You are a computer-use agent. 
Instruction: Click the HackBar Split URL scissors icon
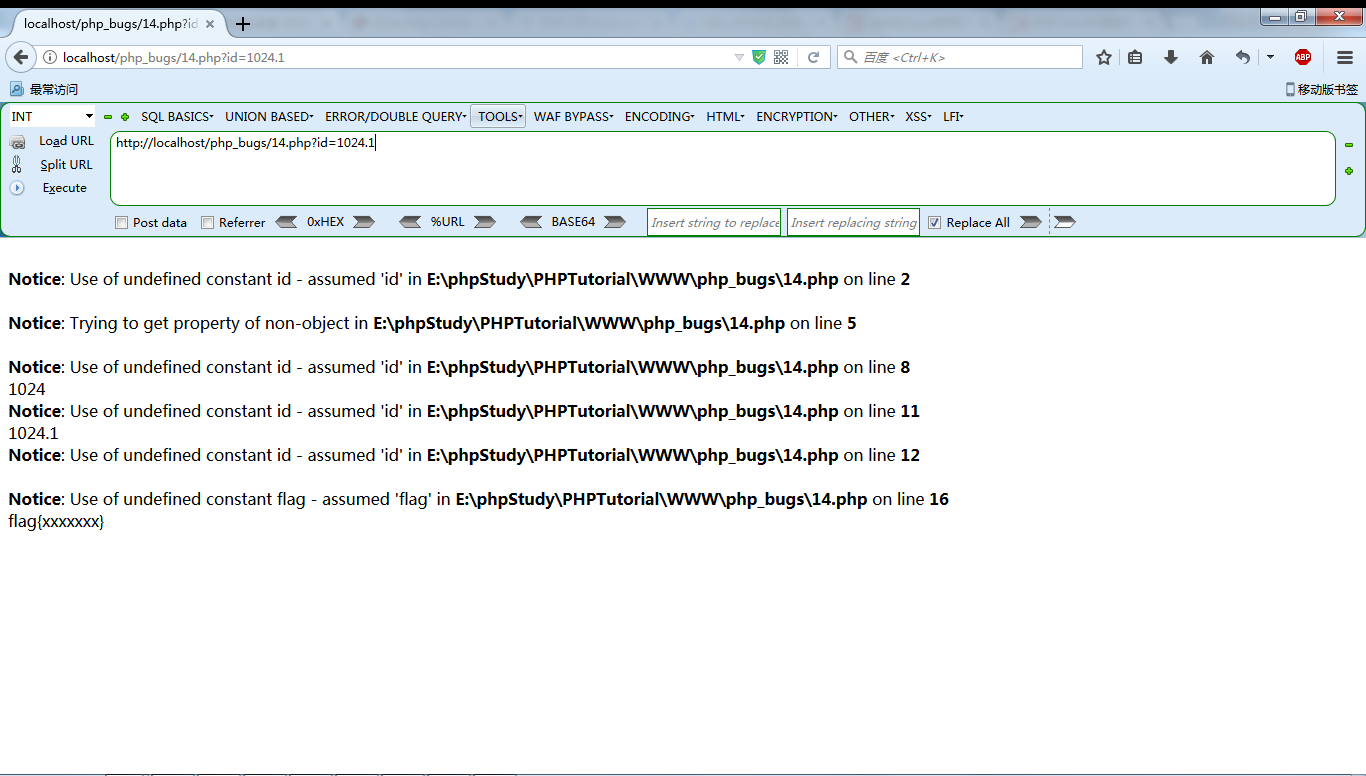pos(17,165)
